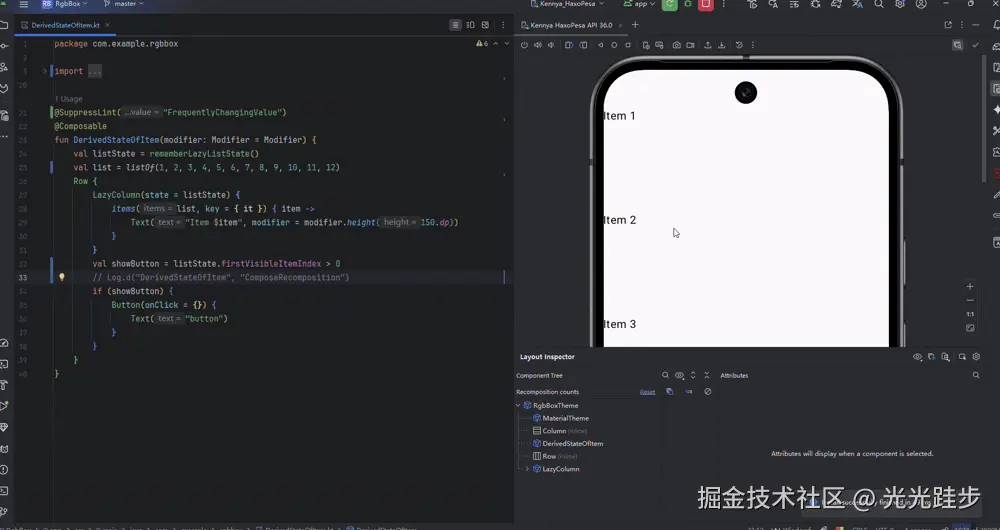Collapse the RgbBoxTheme tree node
This screenshot has width=1000, height=530.
(518, 406)
